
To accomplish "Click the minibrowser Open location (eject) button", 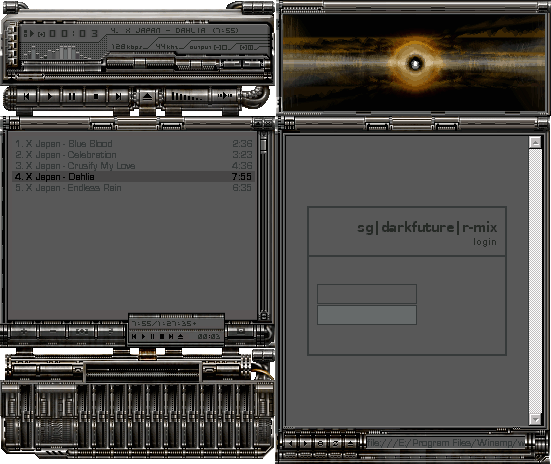I will click(350, 444).
